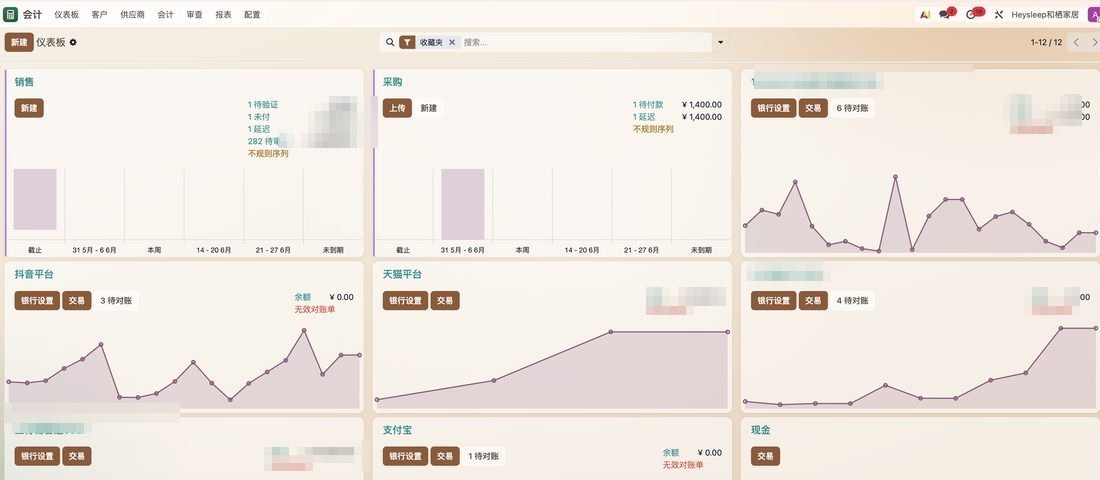Click 不规则序列 warning in 采购 card

(x=653, y=129)
